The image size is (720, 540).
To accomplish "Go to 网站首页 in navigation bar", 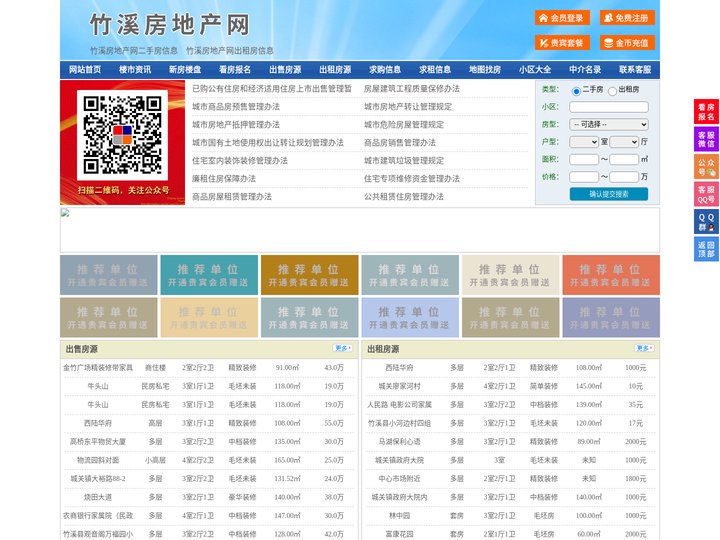I will (x=85, y=70).
